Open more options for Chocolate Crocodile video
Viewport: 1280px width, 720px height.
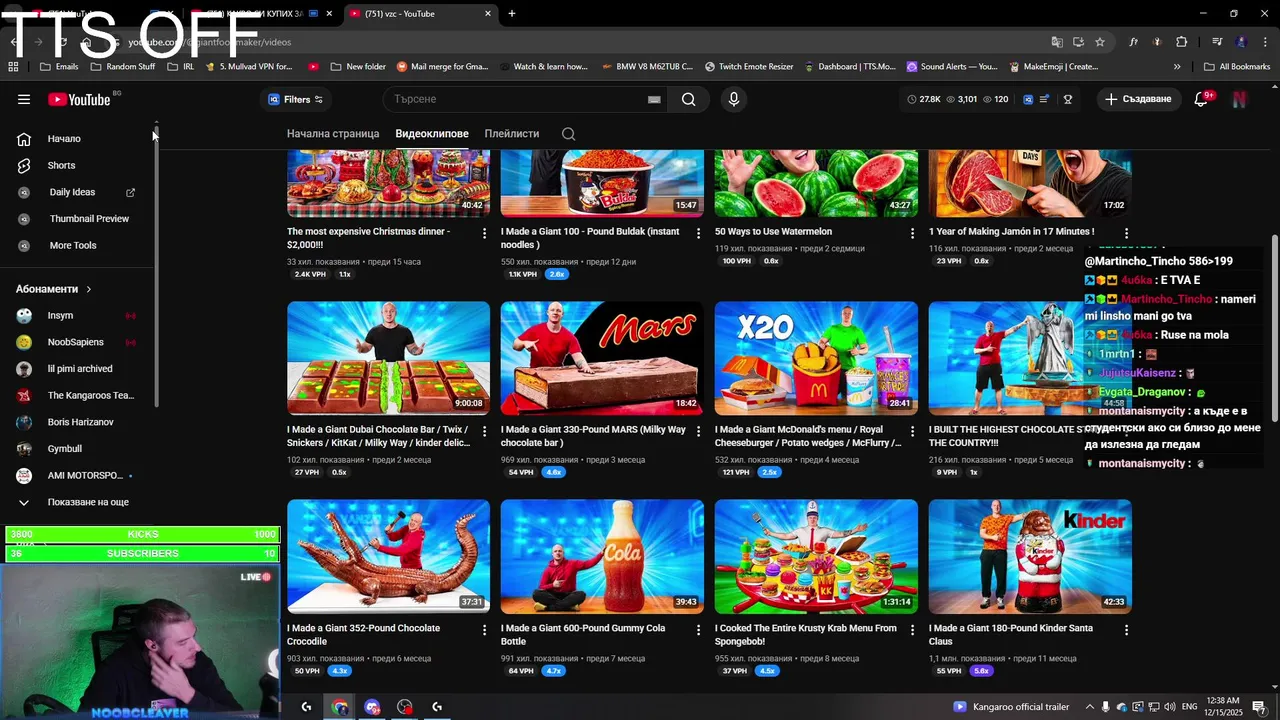[x=485, y=630]
